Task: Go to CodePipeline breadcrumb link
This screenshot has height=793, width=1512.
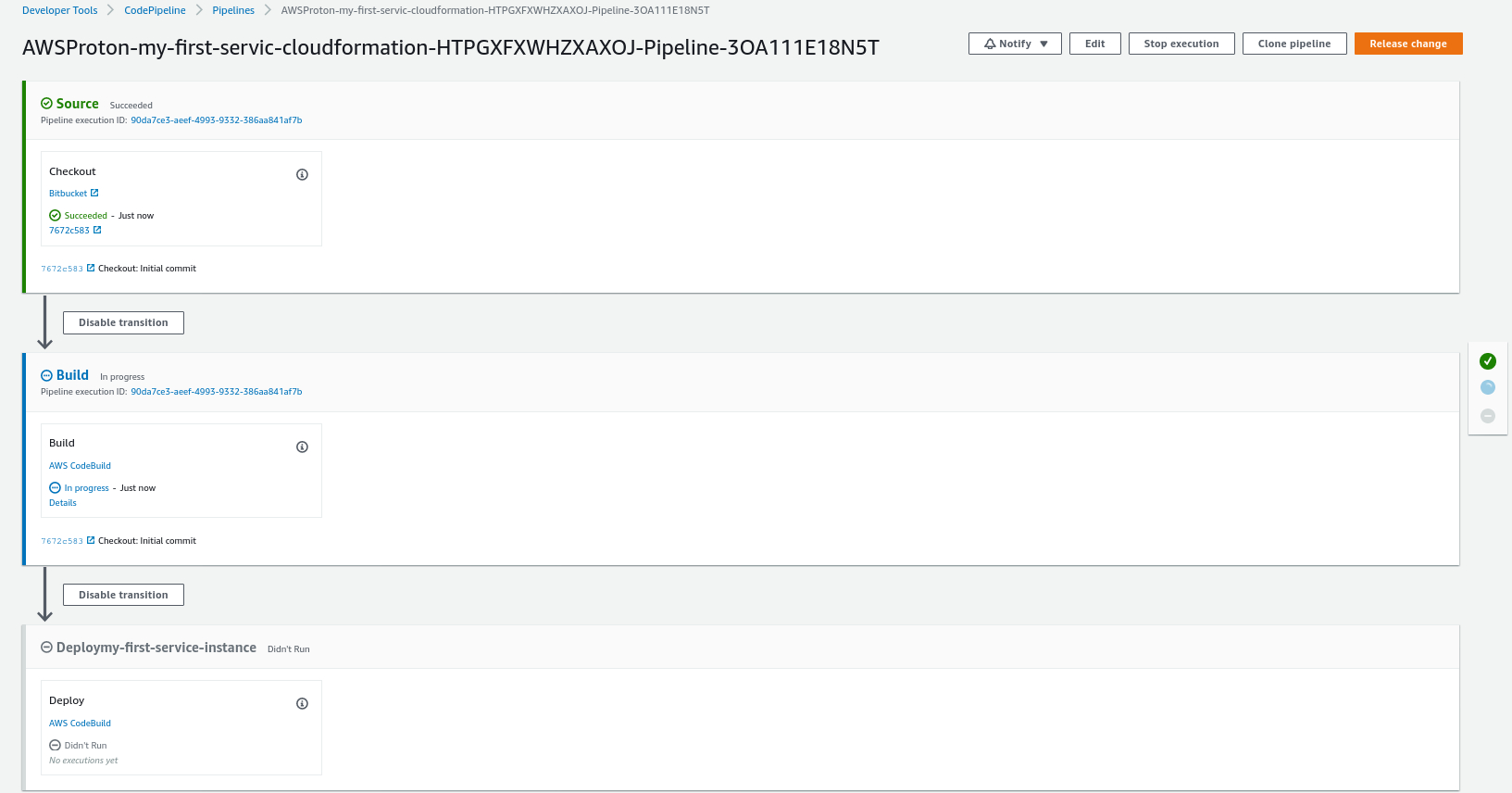Action: click(155, 10)
